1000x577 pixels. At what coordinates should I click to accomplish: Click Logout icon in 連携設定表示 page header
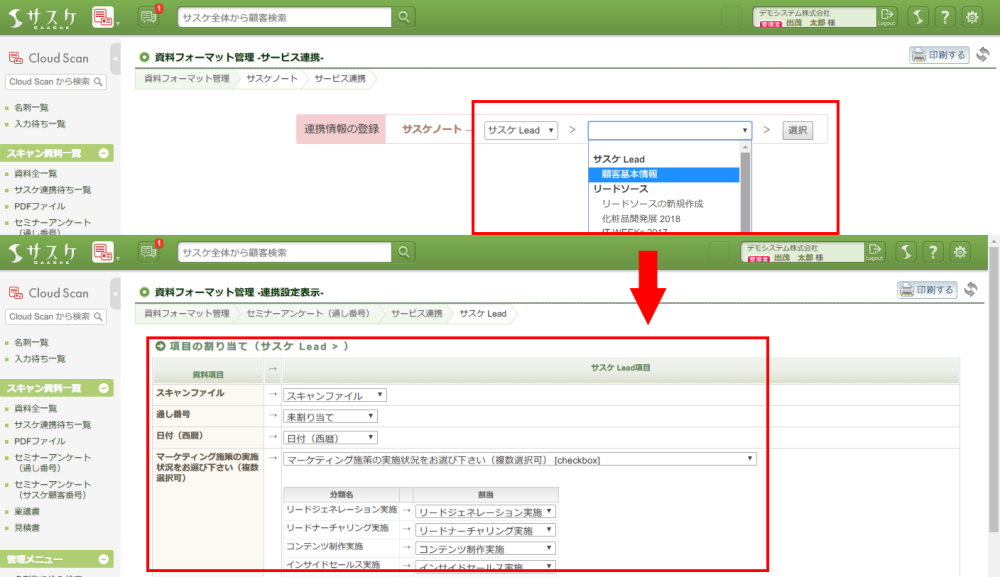[874, 251]
